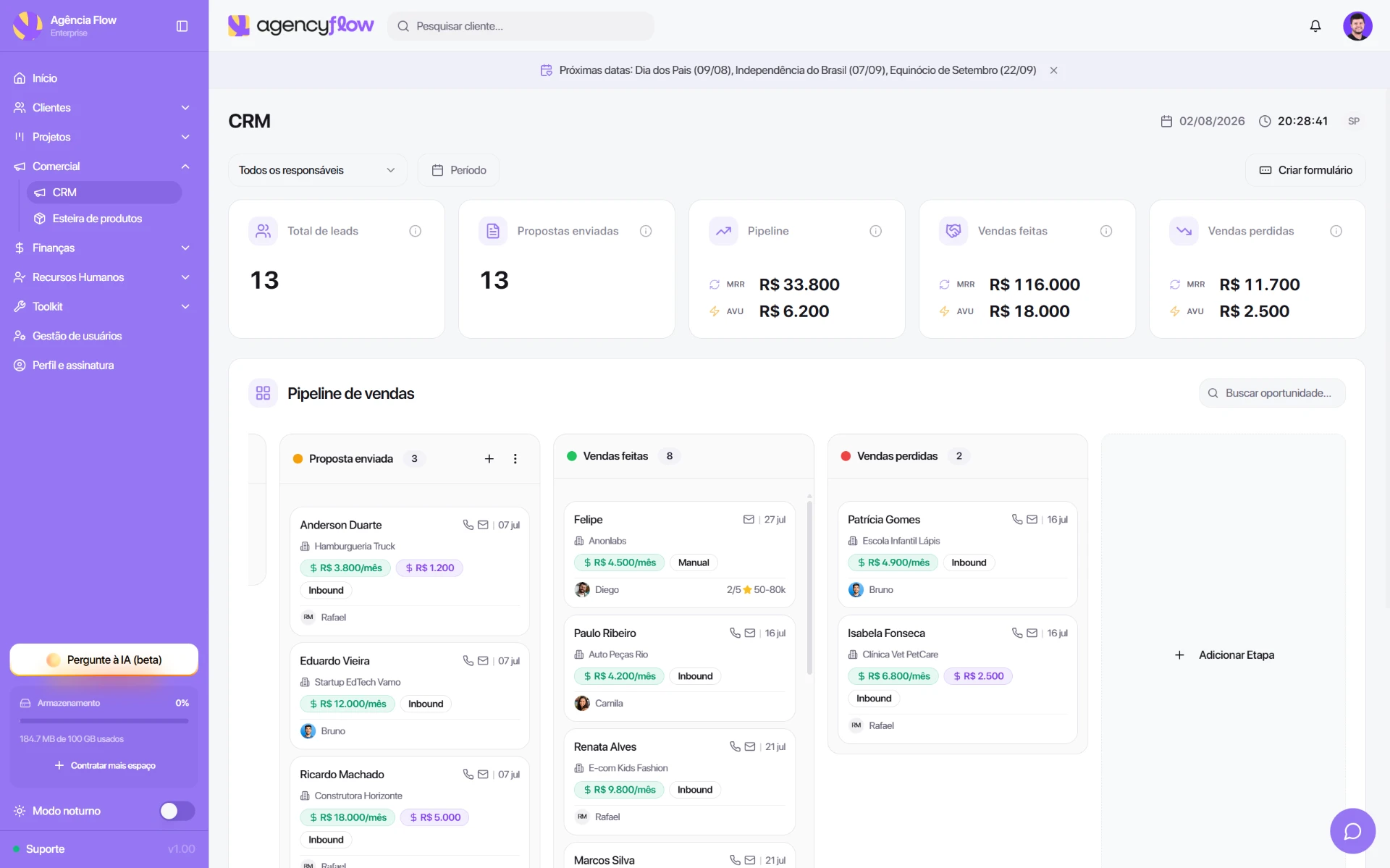Toggle Modo noturno switch
Viewport: 1390px width, 868px height.
[177, 811]
